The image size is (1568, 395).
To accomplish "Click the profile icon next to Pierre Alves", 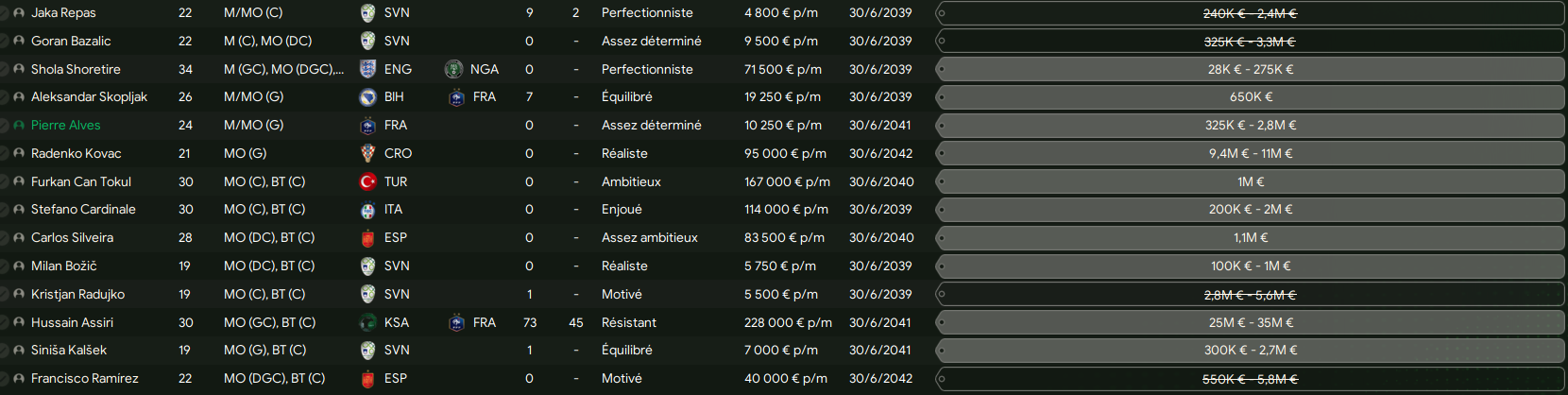I will 19,126.
